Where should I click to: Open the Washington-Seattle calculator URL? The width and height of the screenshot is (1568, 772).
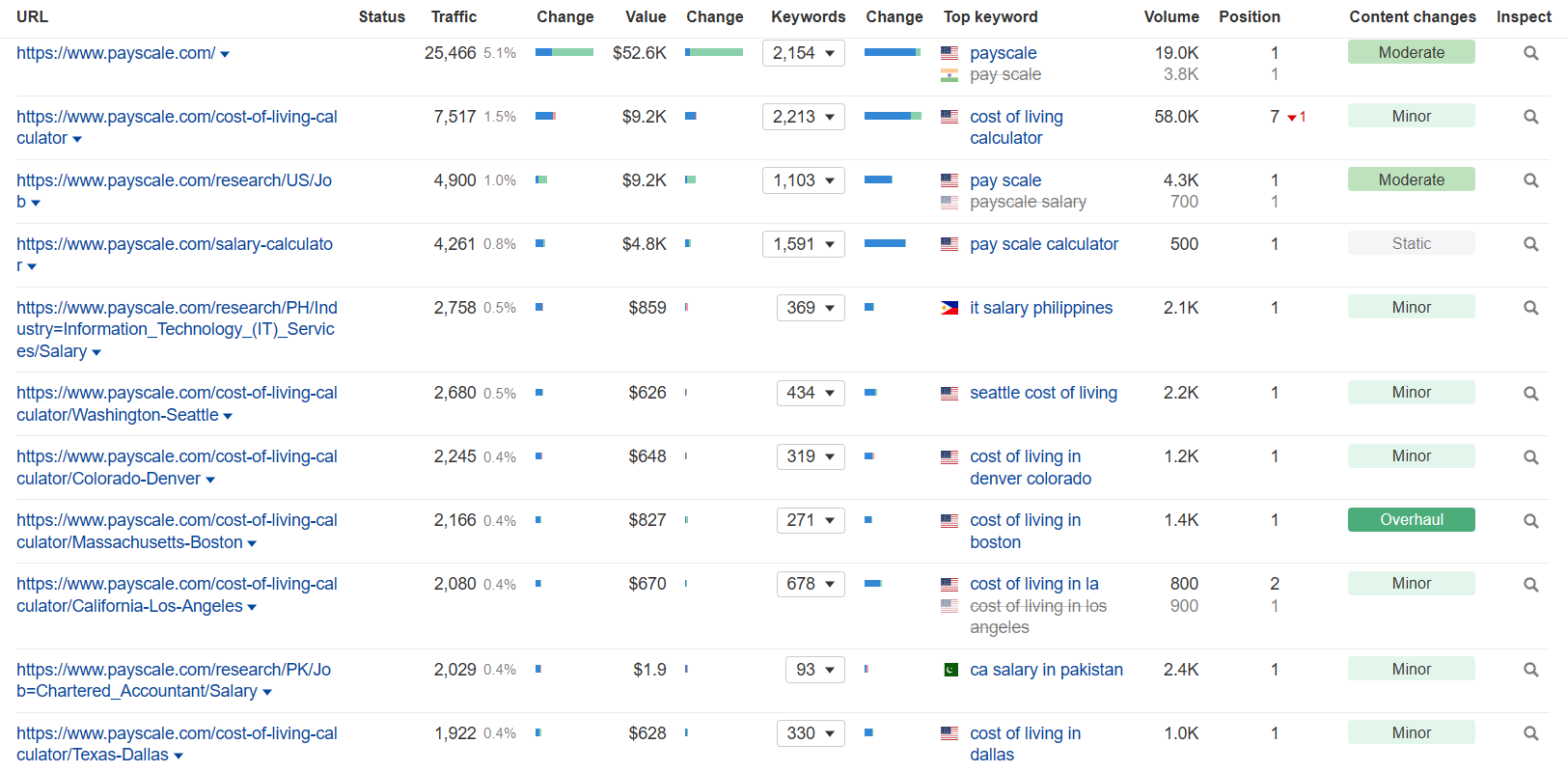(177, 403)
